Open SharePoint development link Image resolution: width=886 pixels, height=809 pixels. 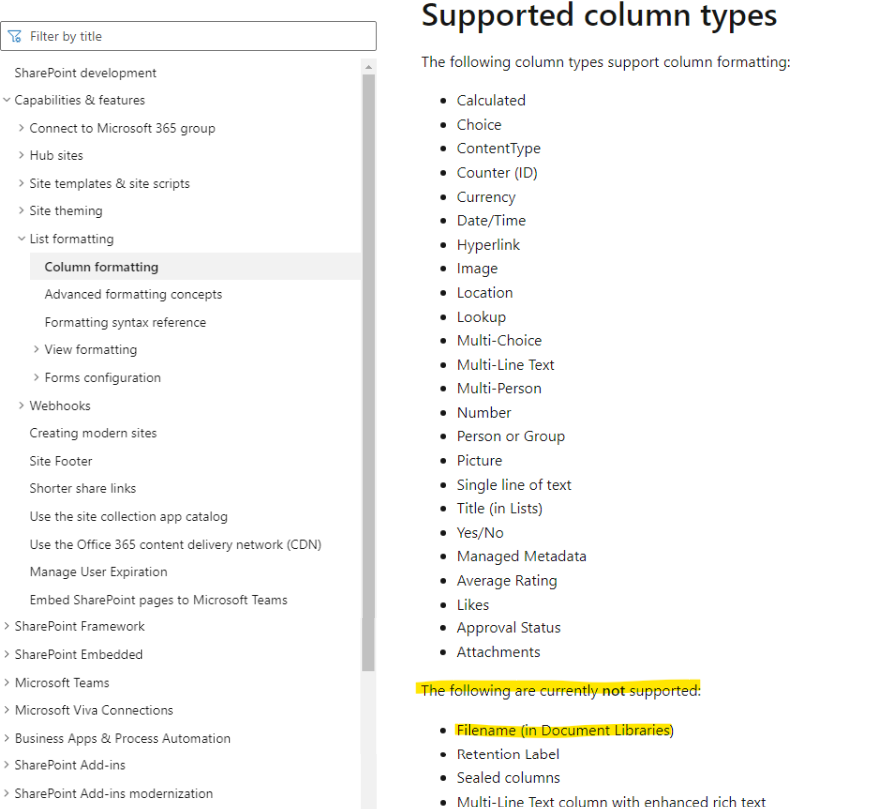click(x=85, y=73)
